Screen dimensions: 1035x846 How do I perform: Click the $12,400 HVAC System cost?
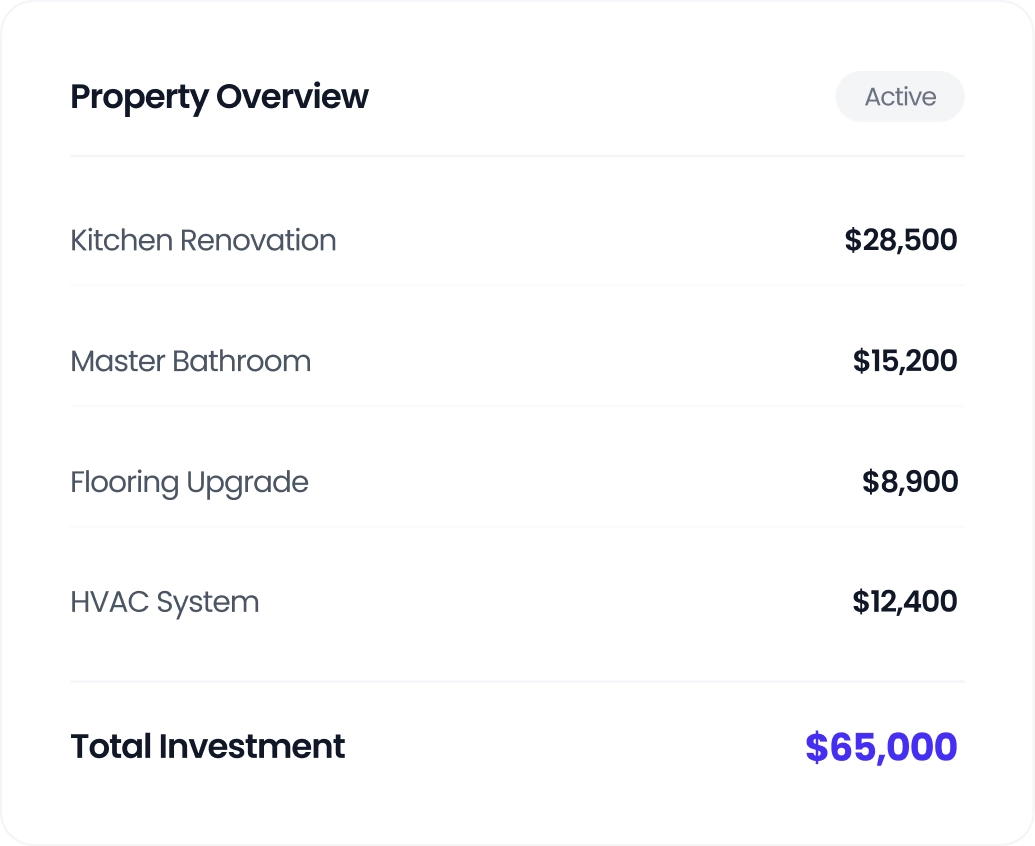tap(904, 602)
